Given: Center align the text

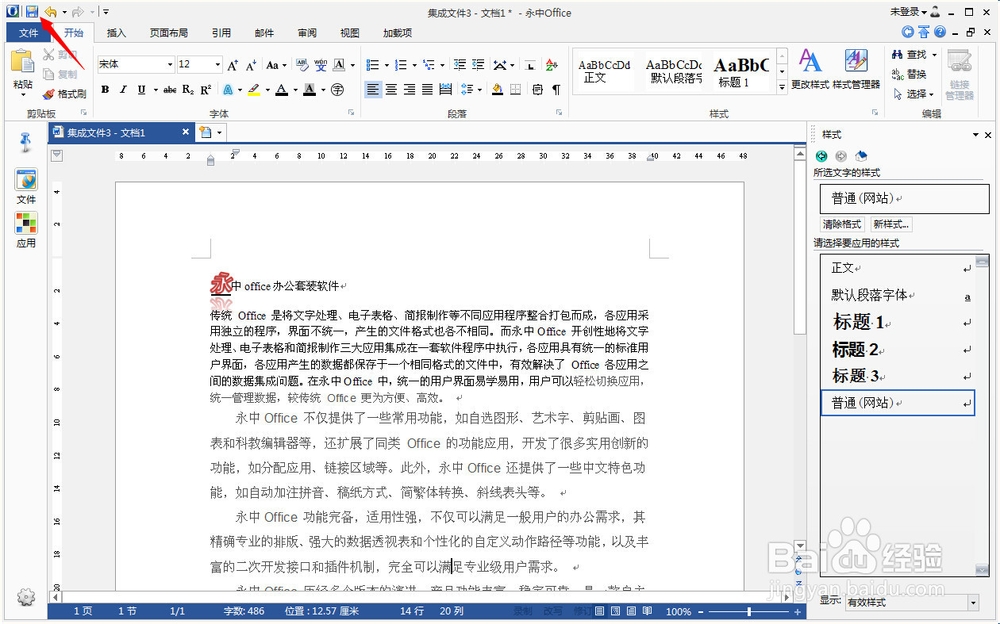Looking at the screenshot, I should coord(392,90).
